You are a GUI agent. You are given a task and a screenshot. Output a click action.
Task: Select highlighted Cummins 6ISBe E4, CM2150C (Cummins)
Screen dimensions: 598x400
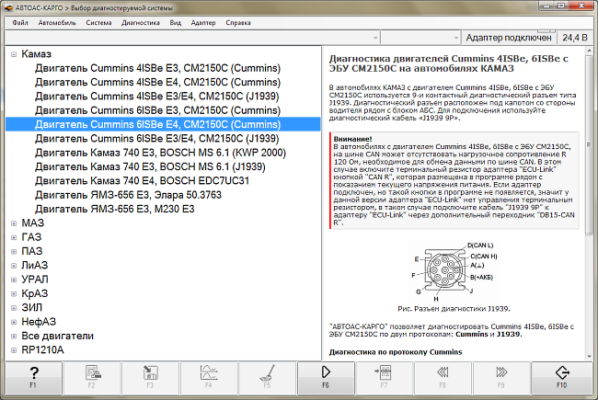[x=163, y=124]
